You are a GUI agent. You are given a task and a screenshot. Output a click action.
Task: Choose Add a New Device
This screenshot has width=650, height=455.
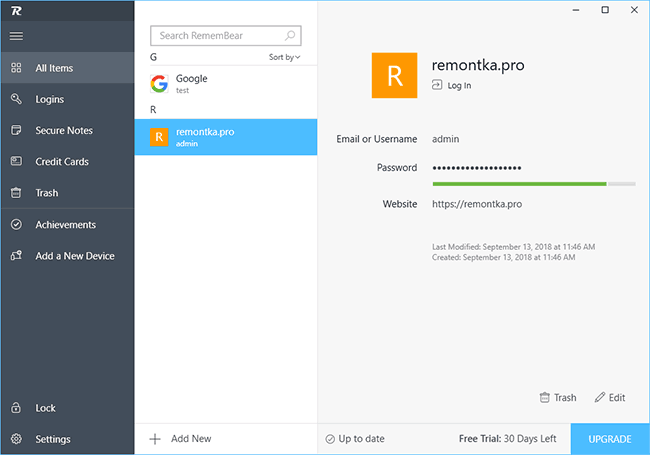pyautogui.click(x=67, y=256)
